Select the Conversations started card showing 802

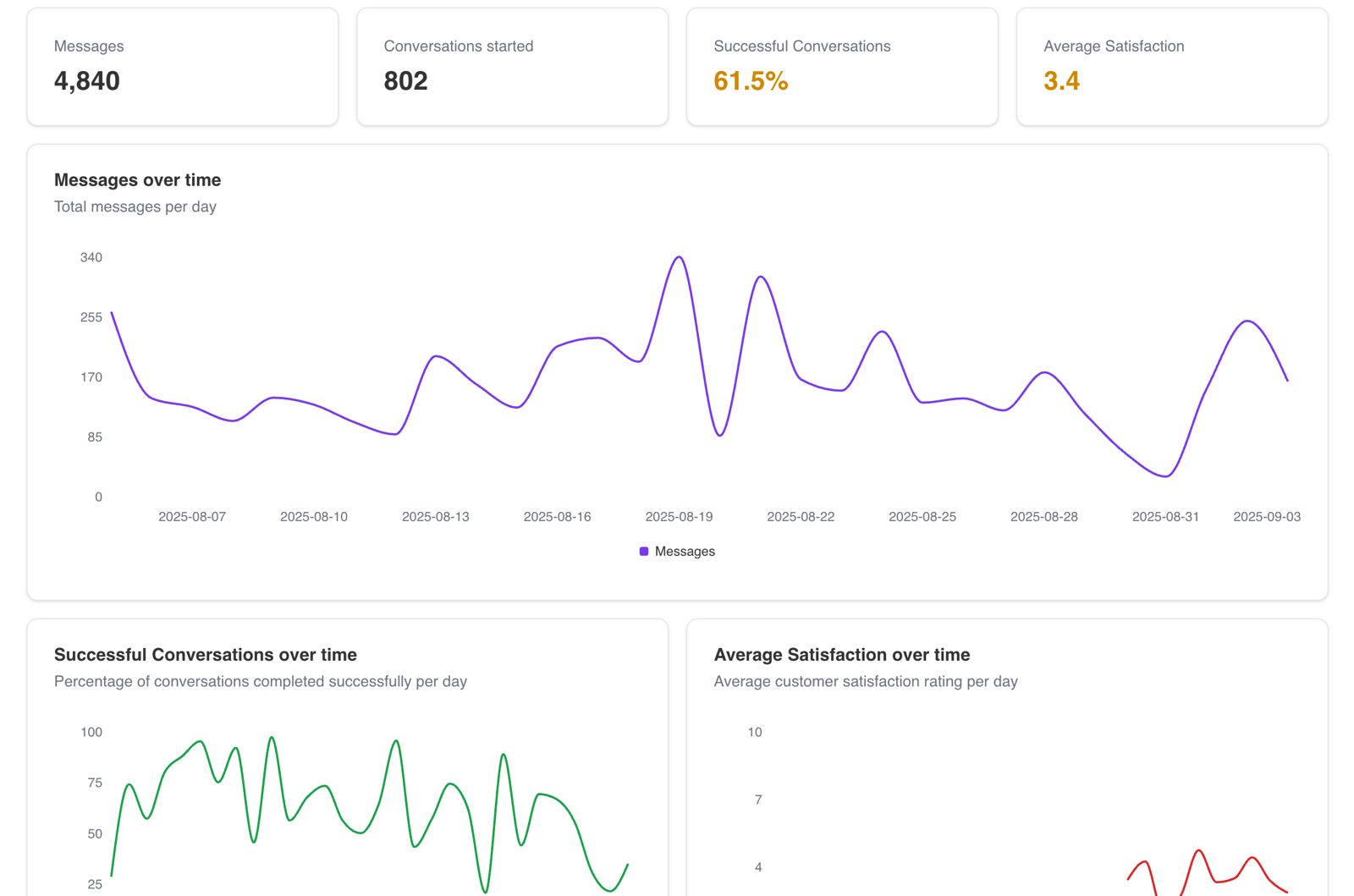(512, 67)
